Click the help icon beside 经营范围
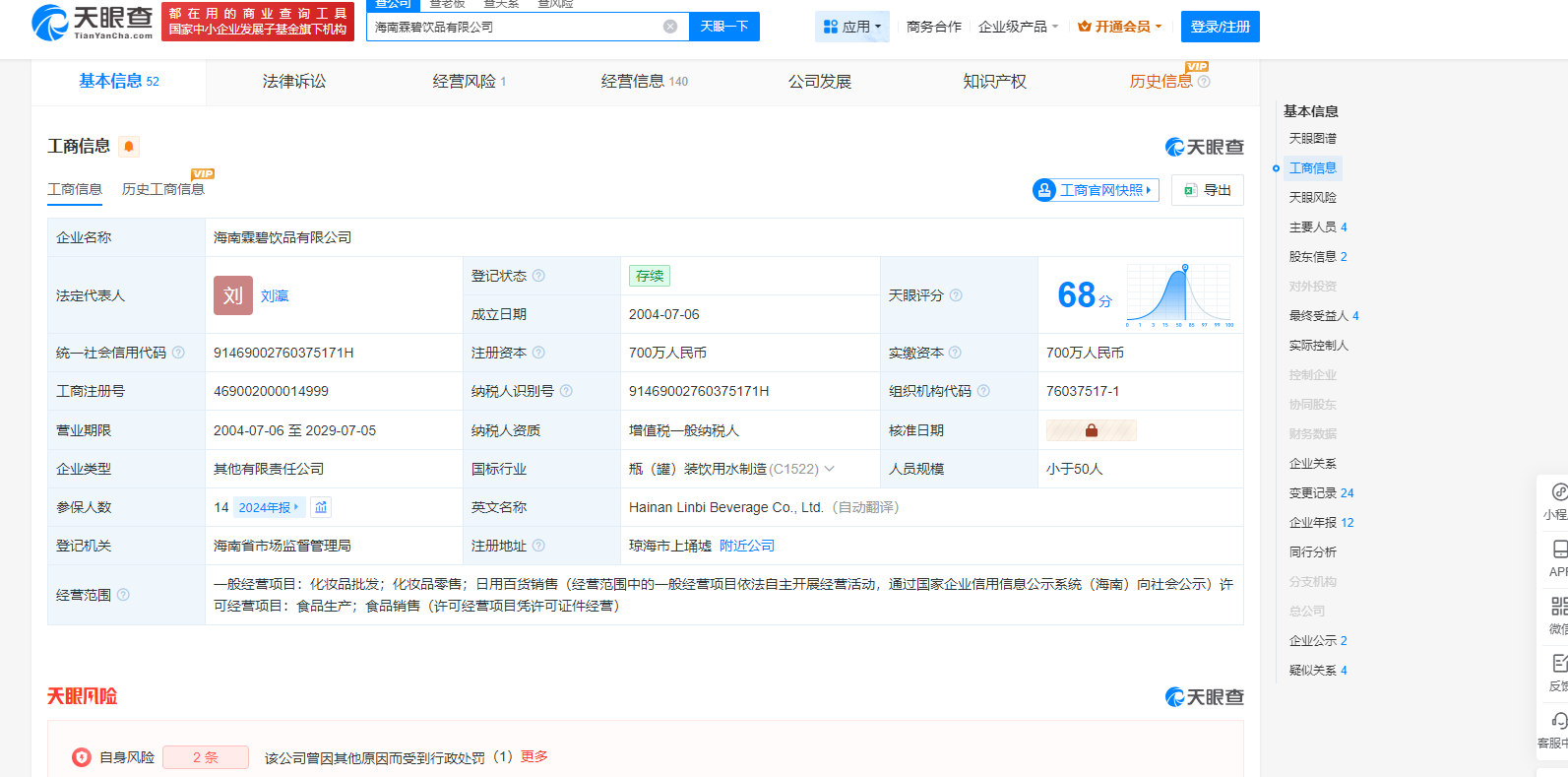Screen dimensions: 1568x777 (123, 595)
